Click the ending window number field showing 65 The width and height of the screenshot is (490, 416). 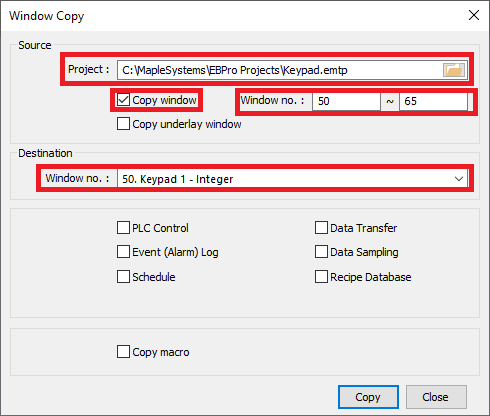point(433,101)
